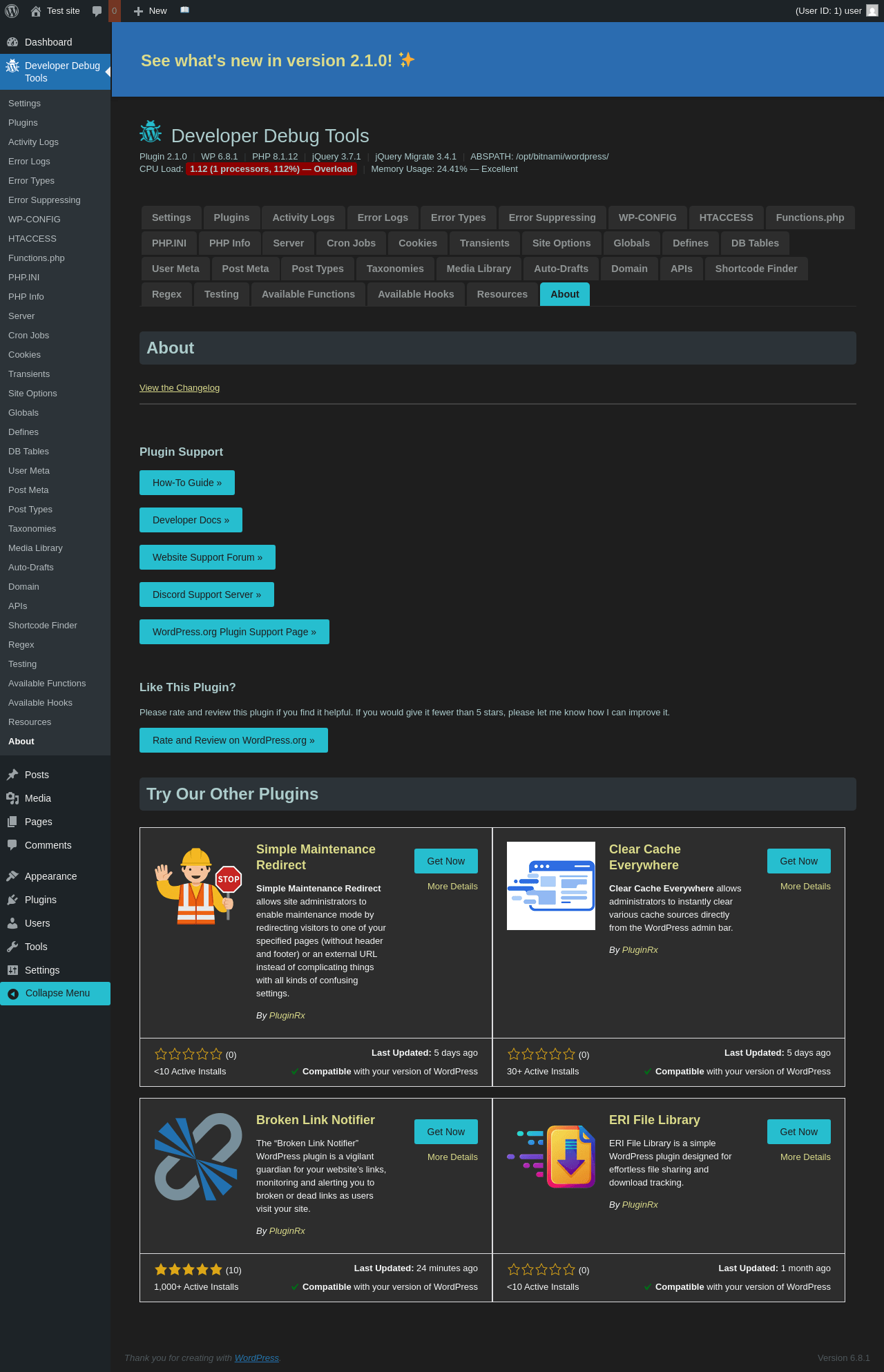Click the Developer Debug Tools bug icon in sidebar

(x=12, y=66)
